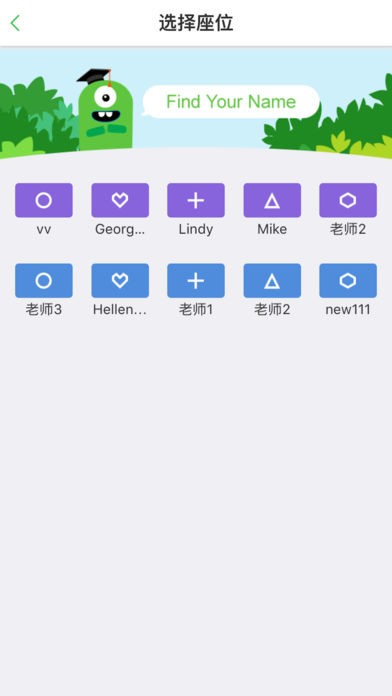Tap the green back arrow
392x696 pixels.
15,23
